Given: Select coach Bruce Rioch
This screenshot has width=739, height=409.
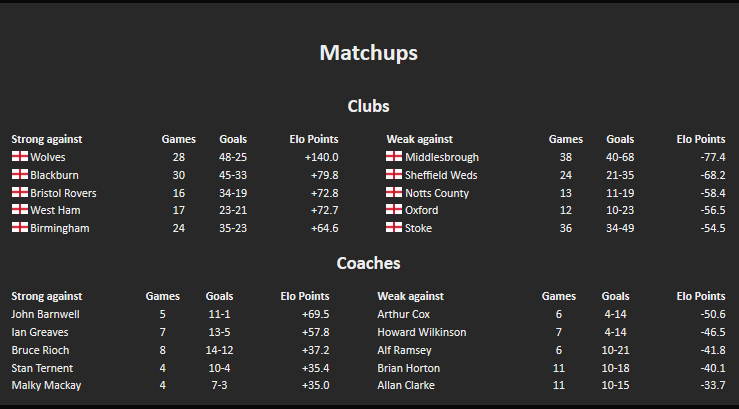Looking at the screenshot, I should [x=40, y=350].
